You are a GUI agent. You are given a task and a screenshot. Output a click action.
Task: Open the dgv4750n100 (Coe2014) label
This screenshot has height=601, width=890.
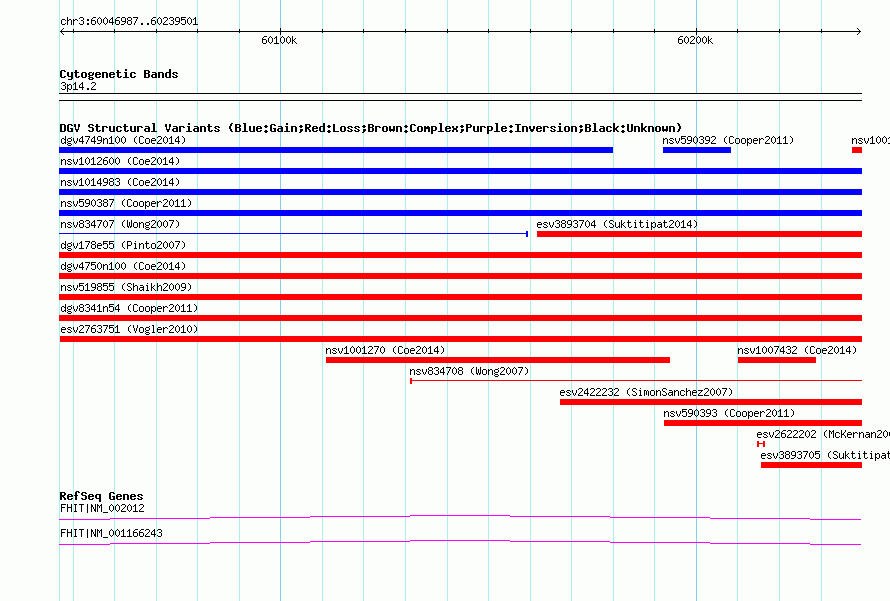click(123, 266)
